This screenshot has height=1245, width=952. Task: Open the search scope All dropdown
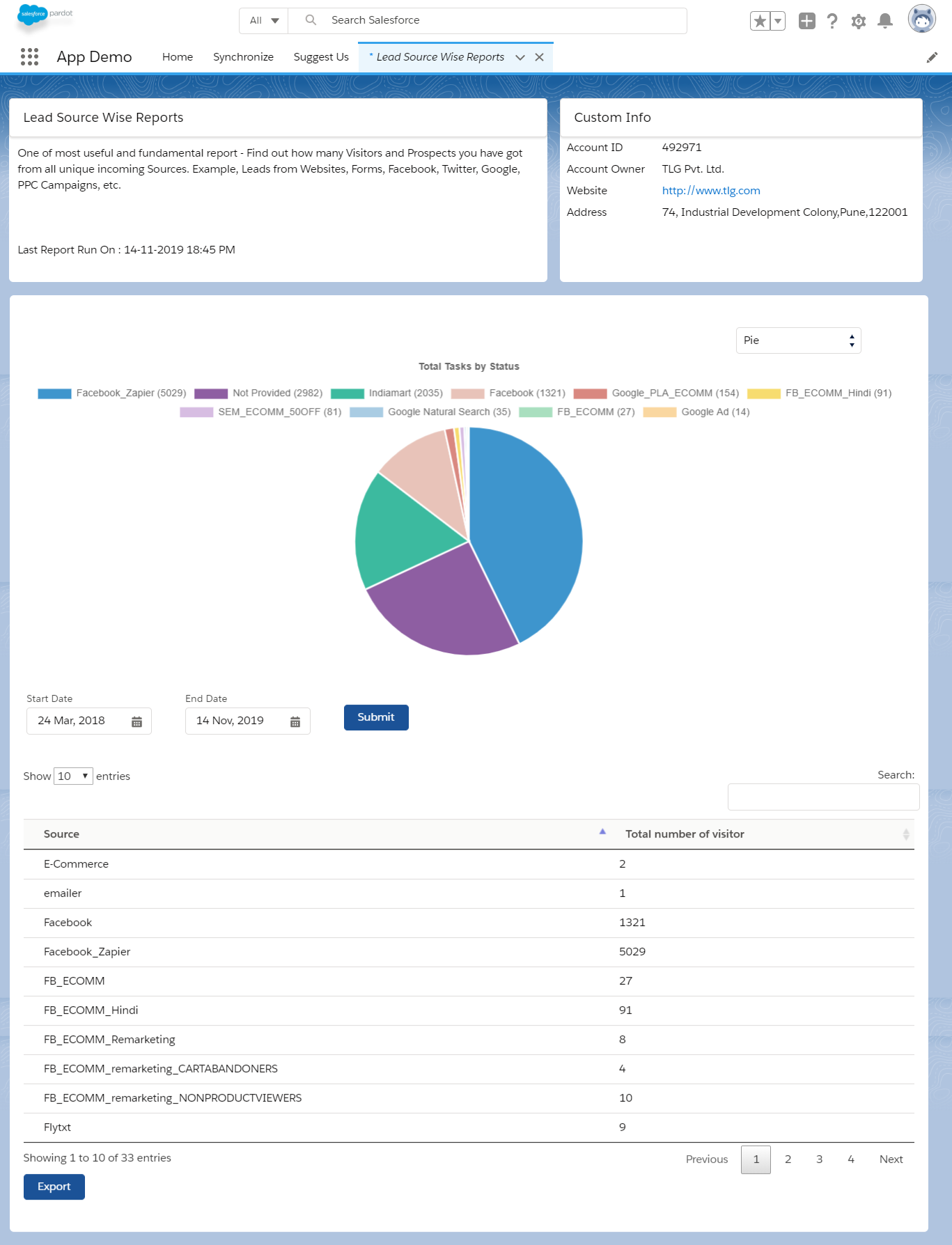pyautogui.click(x=264, y=21)
